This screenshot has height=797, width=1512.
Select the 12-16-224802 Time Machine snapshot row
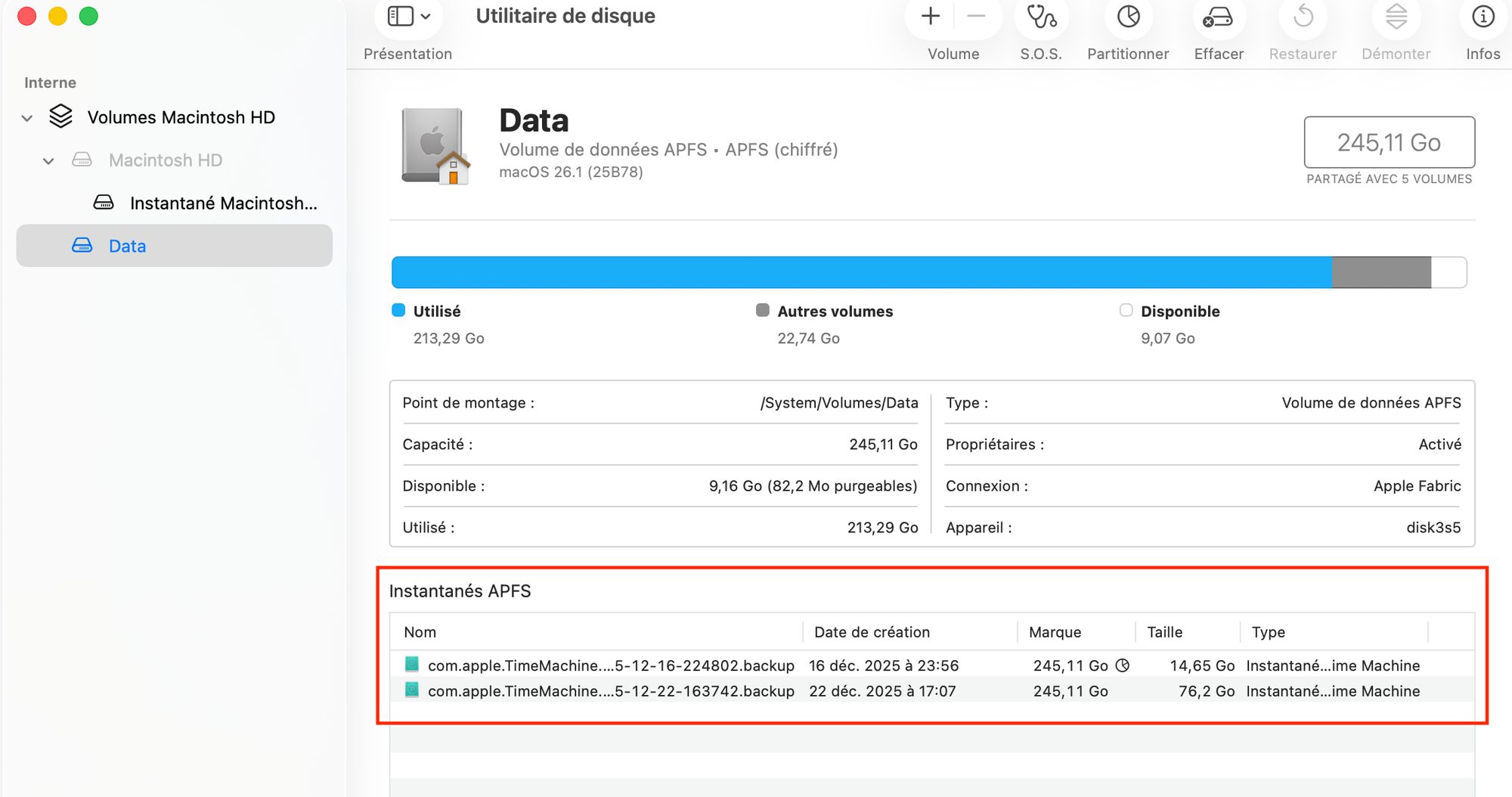[x=610, y=665]
